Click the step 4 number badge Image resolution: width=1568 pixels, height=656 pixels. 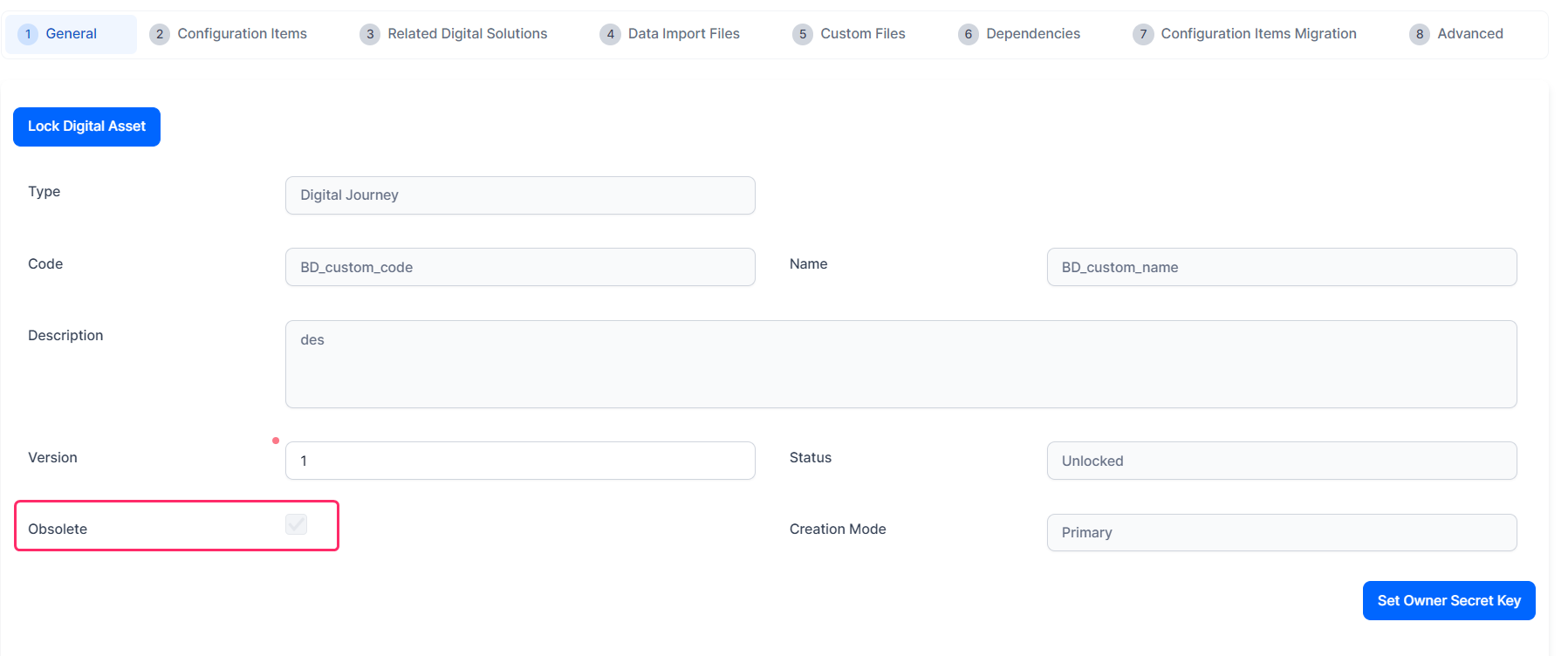tap(610, 34)
